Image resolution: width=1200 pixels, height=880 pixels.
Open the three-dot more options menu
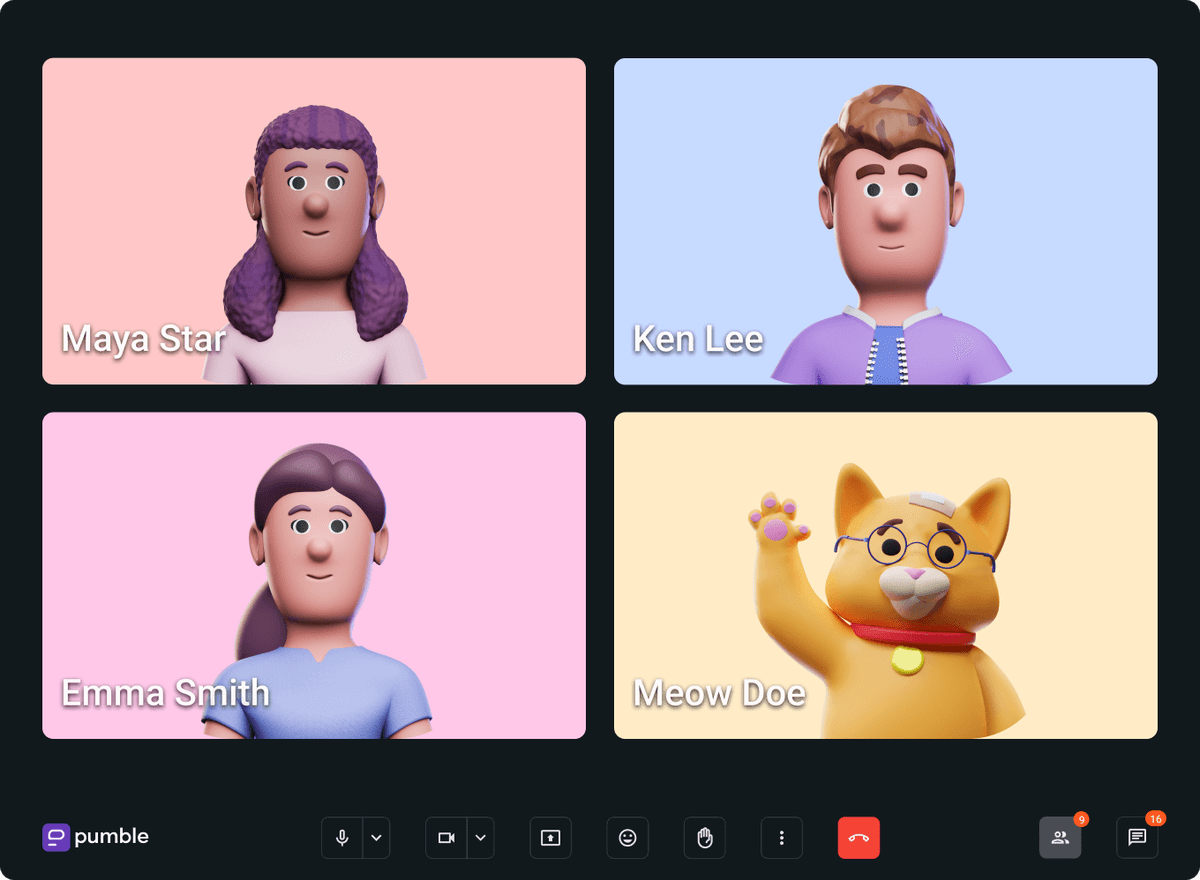click(x=781, y=838)
